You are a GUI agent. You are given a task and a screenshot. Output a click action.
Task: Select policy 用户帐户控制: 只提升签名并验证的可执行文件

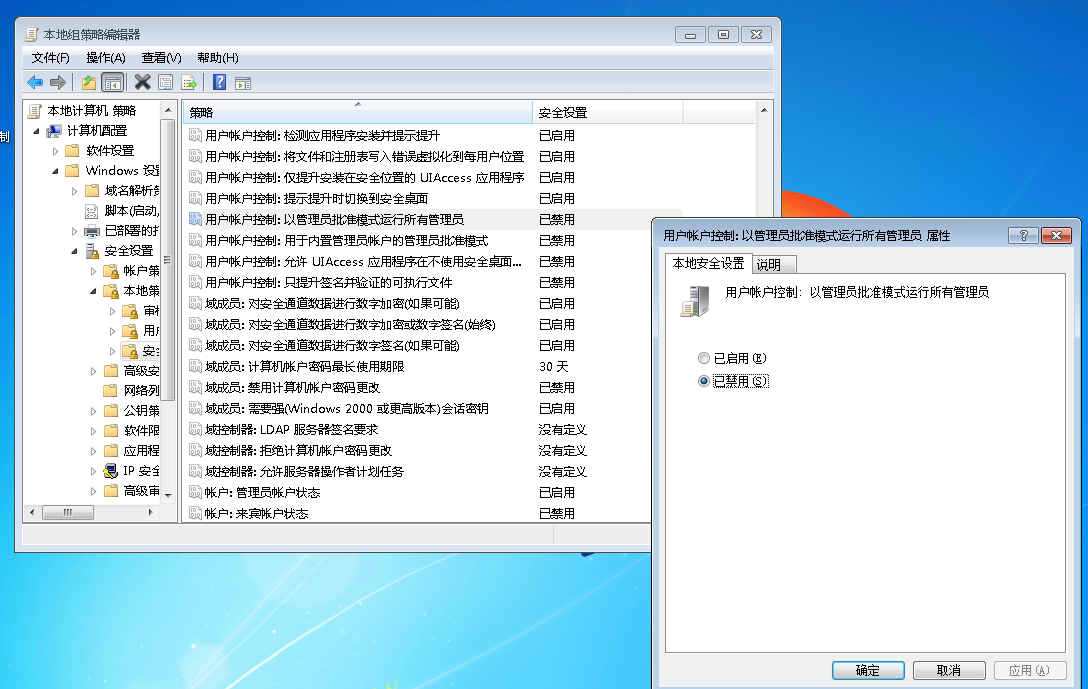point(329,282)
